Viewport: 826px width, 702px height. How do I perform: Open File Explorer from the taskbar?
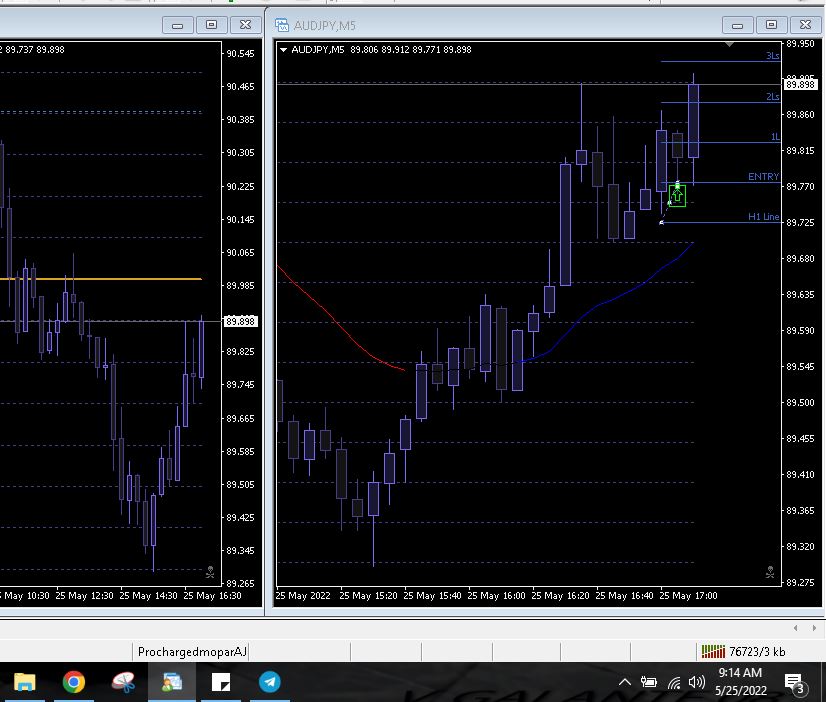[25, 682]
